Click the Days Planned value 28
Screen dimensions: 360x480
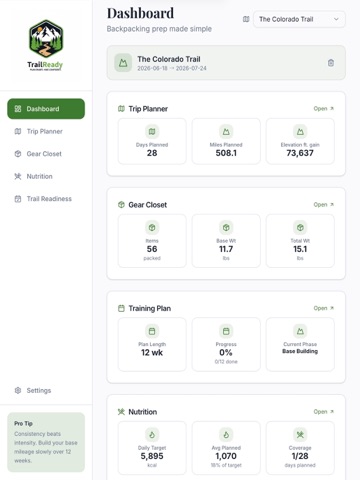152,153
